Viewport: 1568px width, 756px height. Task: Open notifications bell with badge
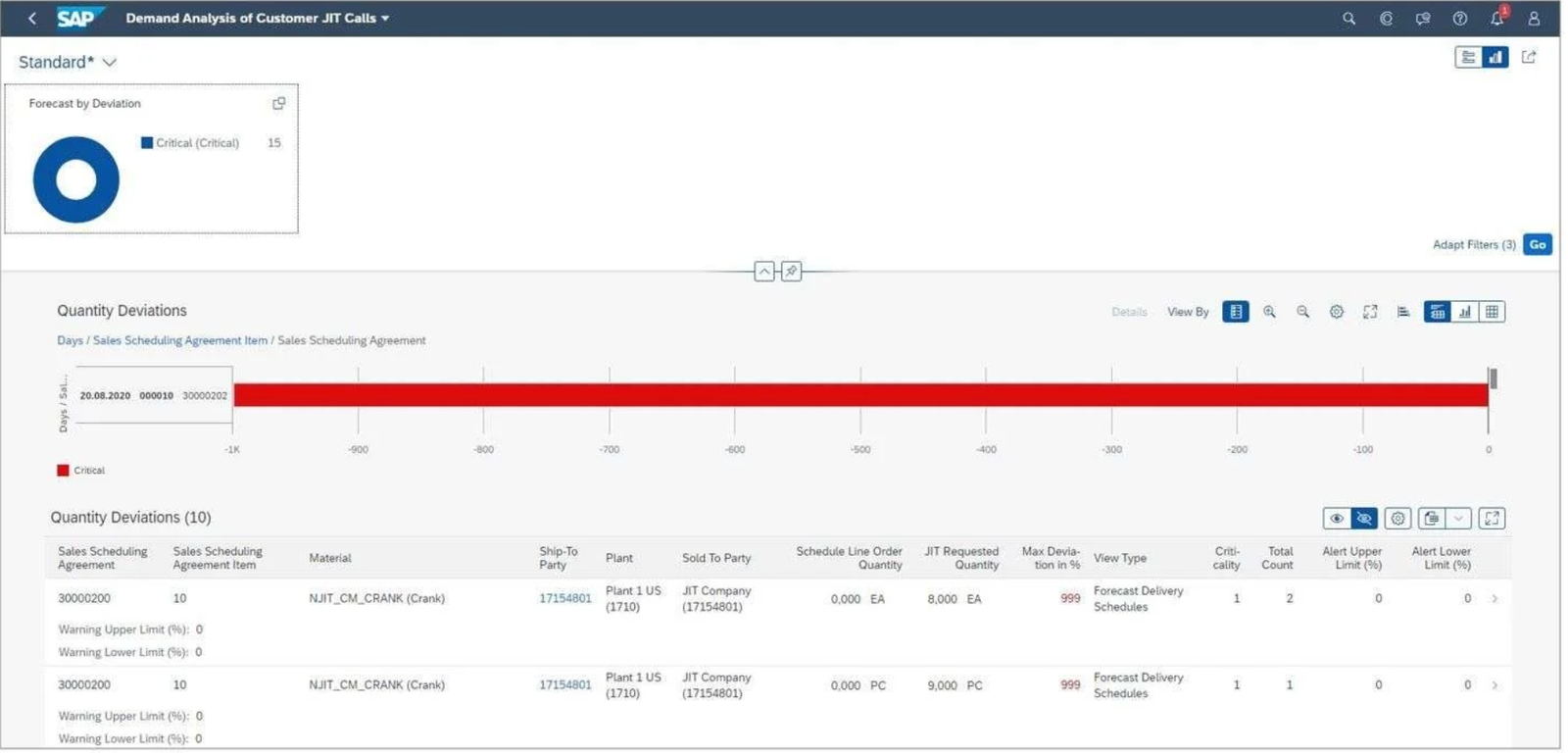pyautogui.click(x=1497, y=17)
